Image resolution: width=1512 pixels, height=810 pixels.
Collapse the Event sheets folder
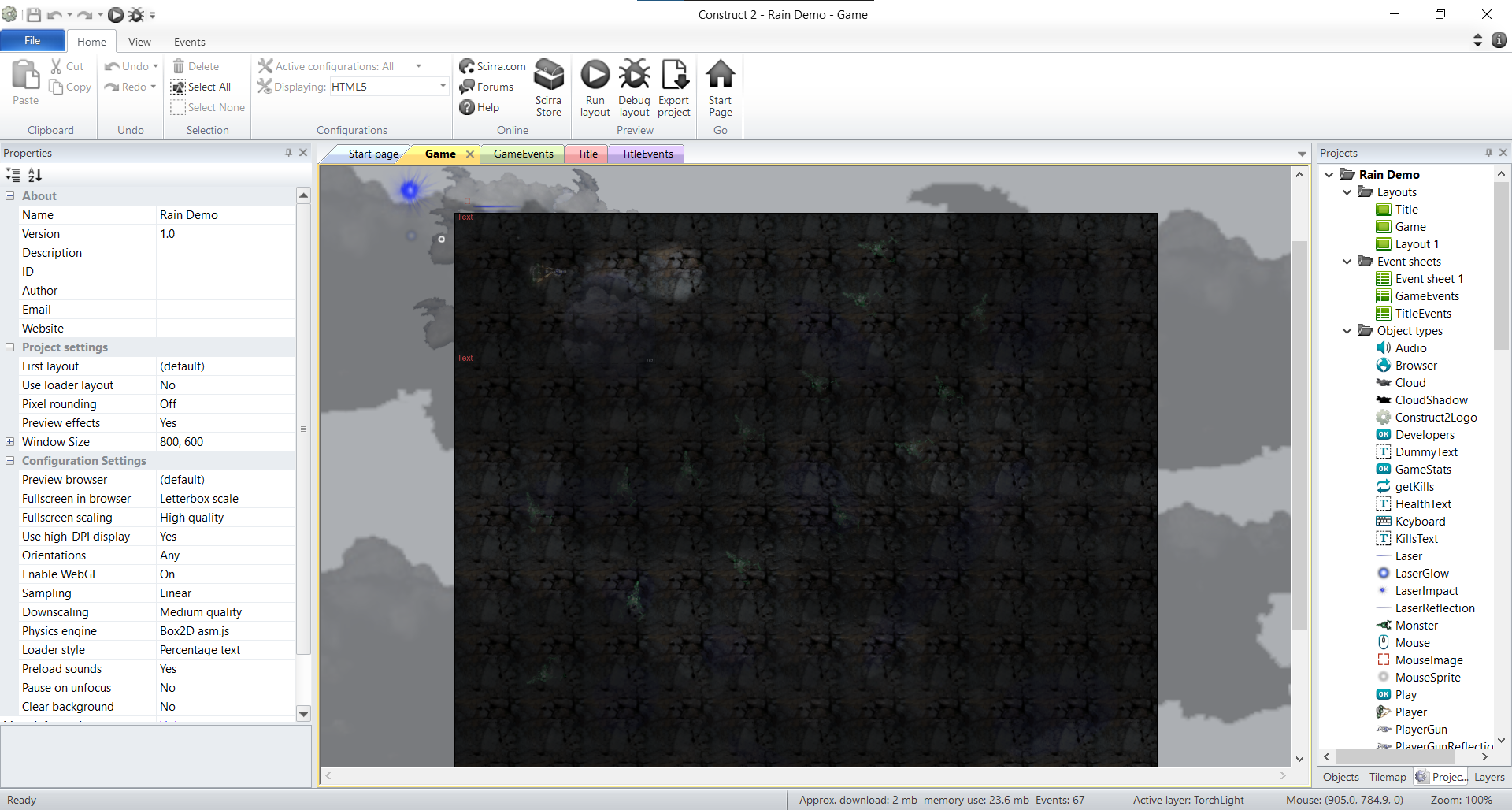pos(1347,262)
